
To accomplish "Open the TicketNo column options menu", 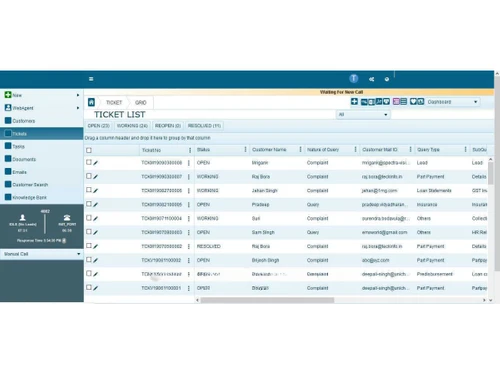I will click(190, 150).
